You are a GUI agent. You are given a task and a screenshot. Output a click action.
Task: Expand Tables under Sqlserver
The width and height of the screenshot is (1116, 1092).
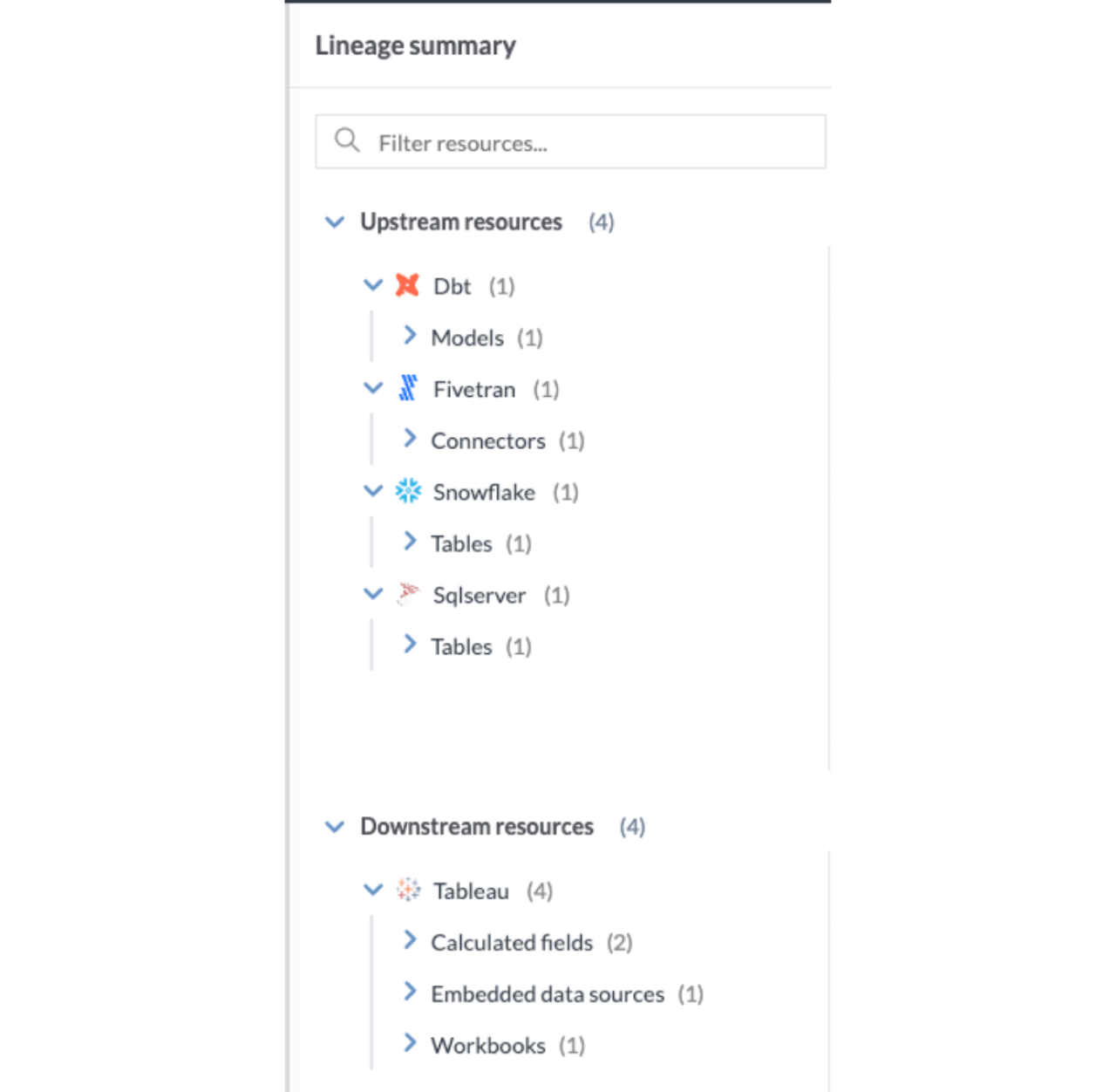(410, 645)
